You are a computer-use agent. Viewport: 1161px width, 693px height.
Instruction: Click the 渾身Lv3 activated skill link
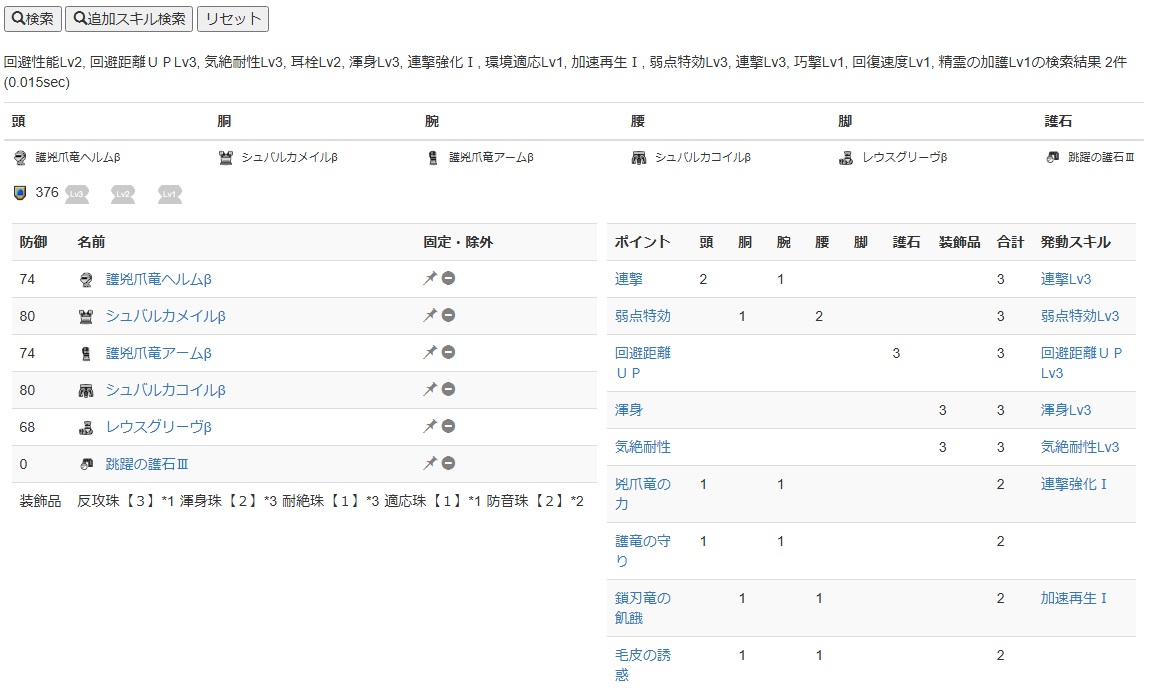tap(1066, 410)
